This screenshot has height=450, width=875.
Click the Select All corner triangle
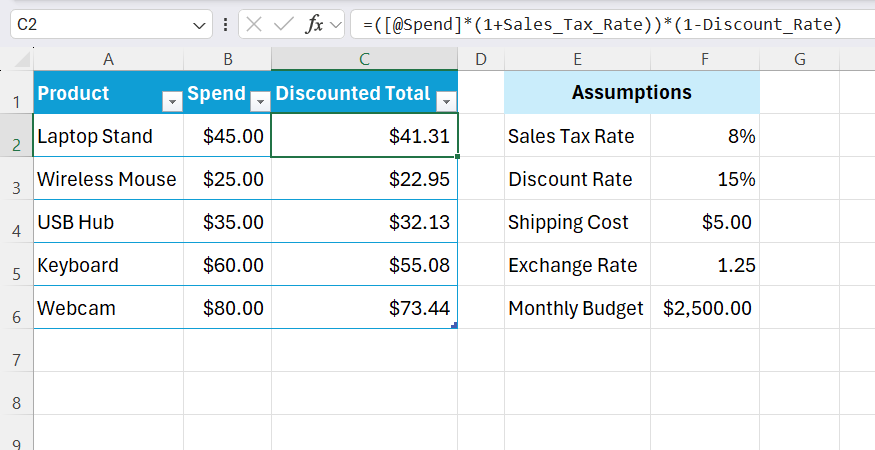(23, 60)
